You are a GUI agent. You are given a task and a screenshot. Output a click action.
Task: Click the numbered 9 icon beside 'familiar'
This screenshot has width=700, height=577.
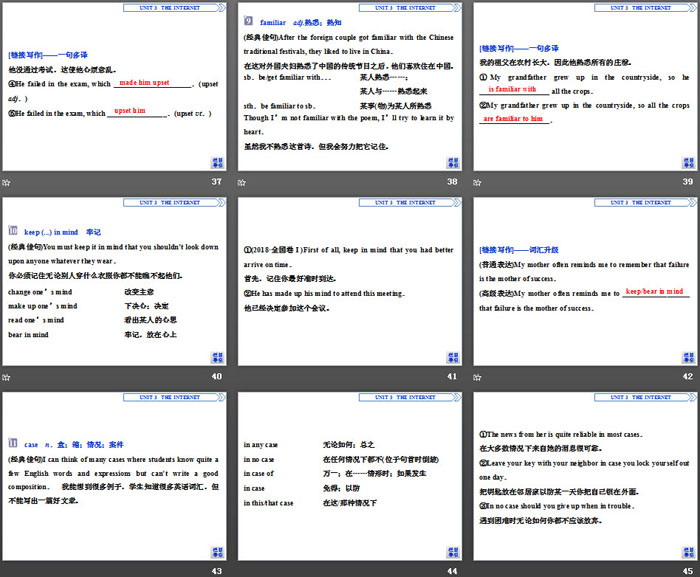pos(248,20)
